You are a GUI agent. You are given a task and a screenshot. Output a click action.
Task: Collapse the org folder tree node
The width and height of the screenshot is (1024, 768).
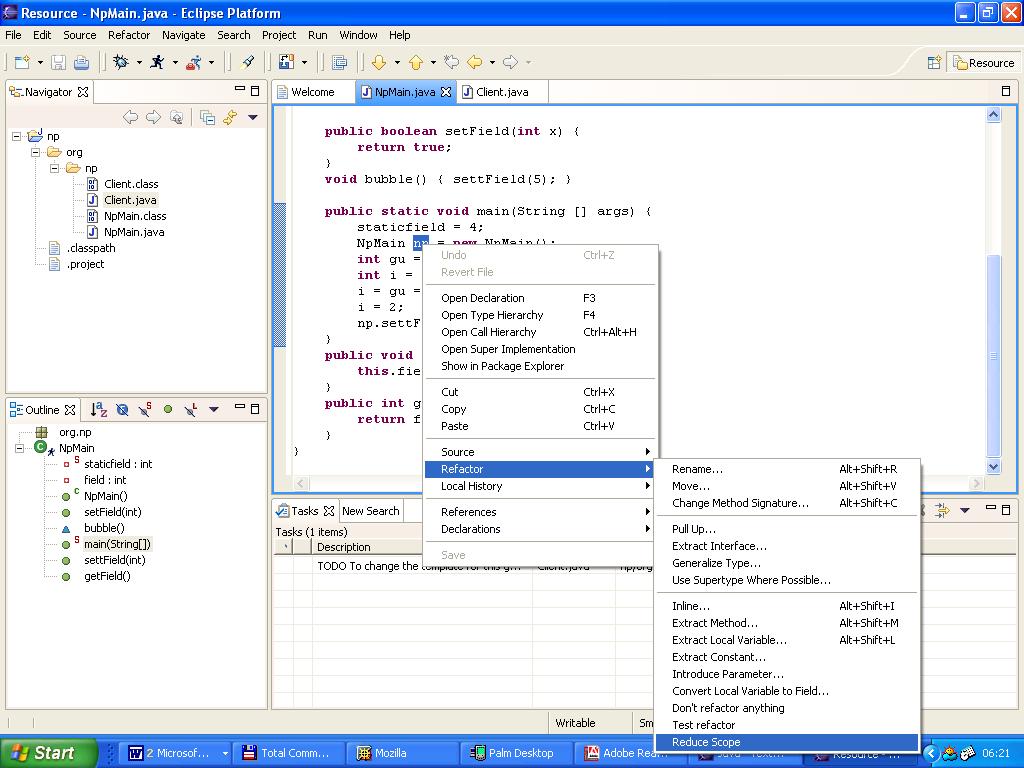35,152
